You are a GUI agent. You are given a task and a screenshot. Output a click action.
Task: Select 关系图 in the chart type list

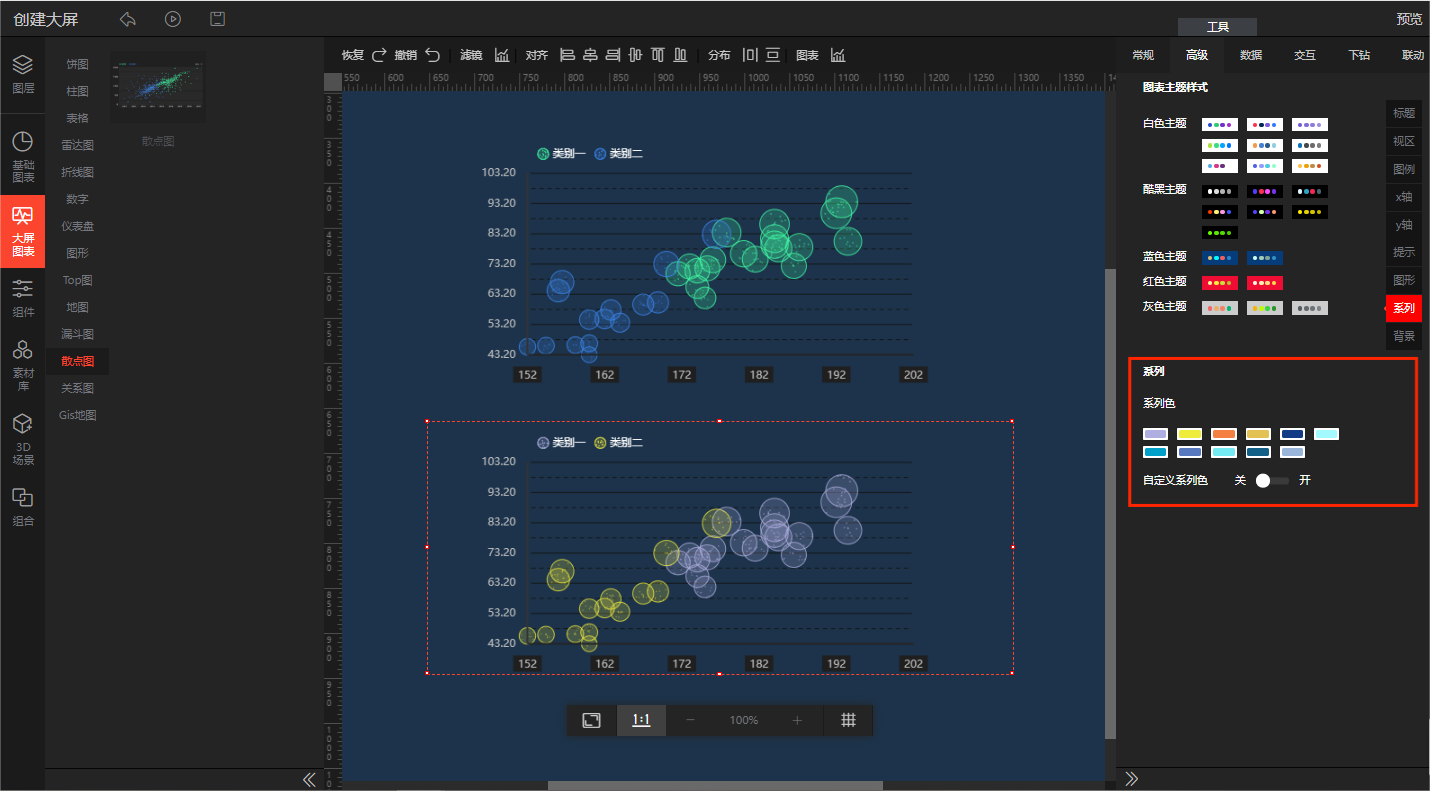pos(78,389)
